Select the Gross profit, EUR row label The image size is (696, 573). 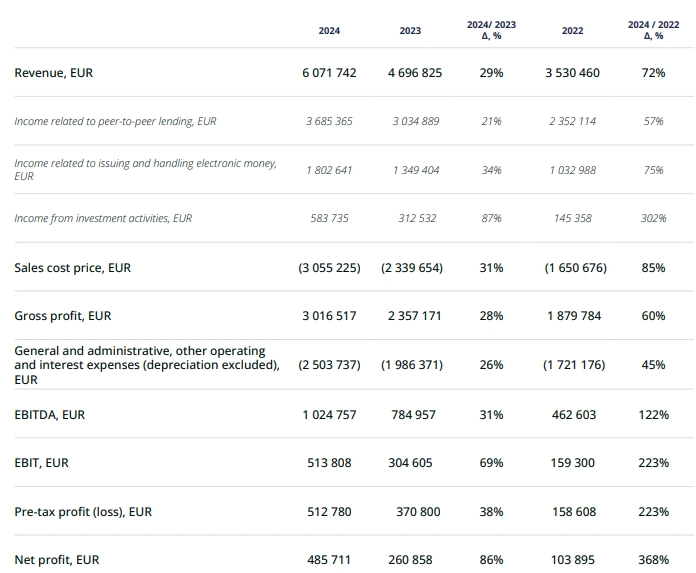click(x=63, y=316)
